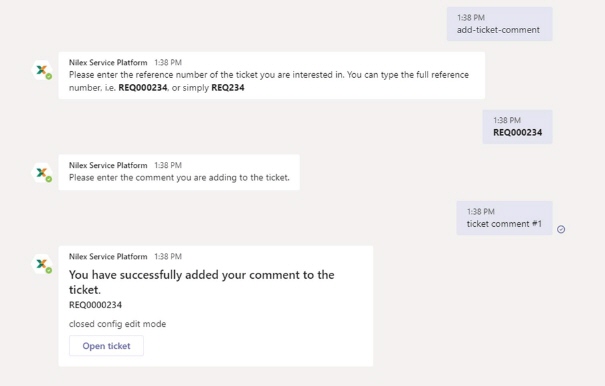Screen dimensions: 605x386
Task: Click the closed config edit mode text
Action: coord(117,324)
